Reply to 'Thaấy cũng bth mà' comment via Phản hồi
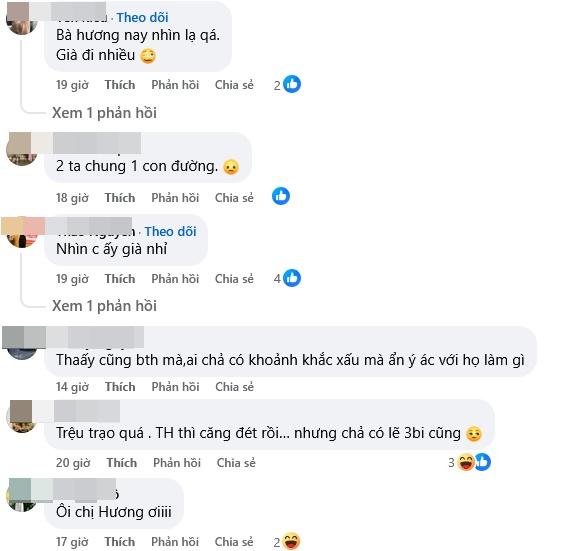The width and height of the screenshot is (566, 551). (175, 387)
